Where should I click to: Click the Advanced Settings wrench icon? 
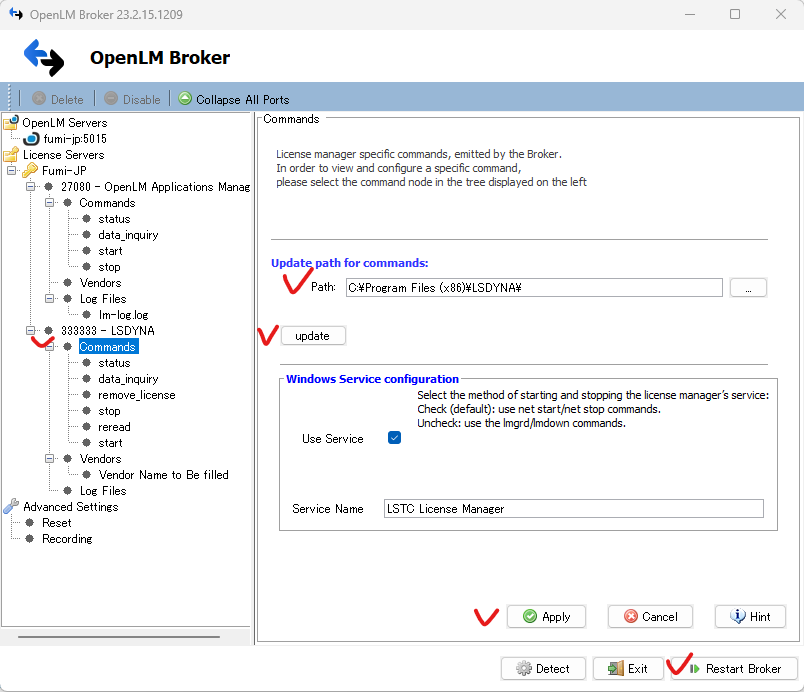coord(12,506)
